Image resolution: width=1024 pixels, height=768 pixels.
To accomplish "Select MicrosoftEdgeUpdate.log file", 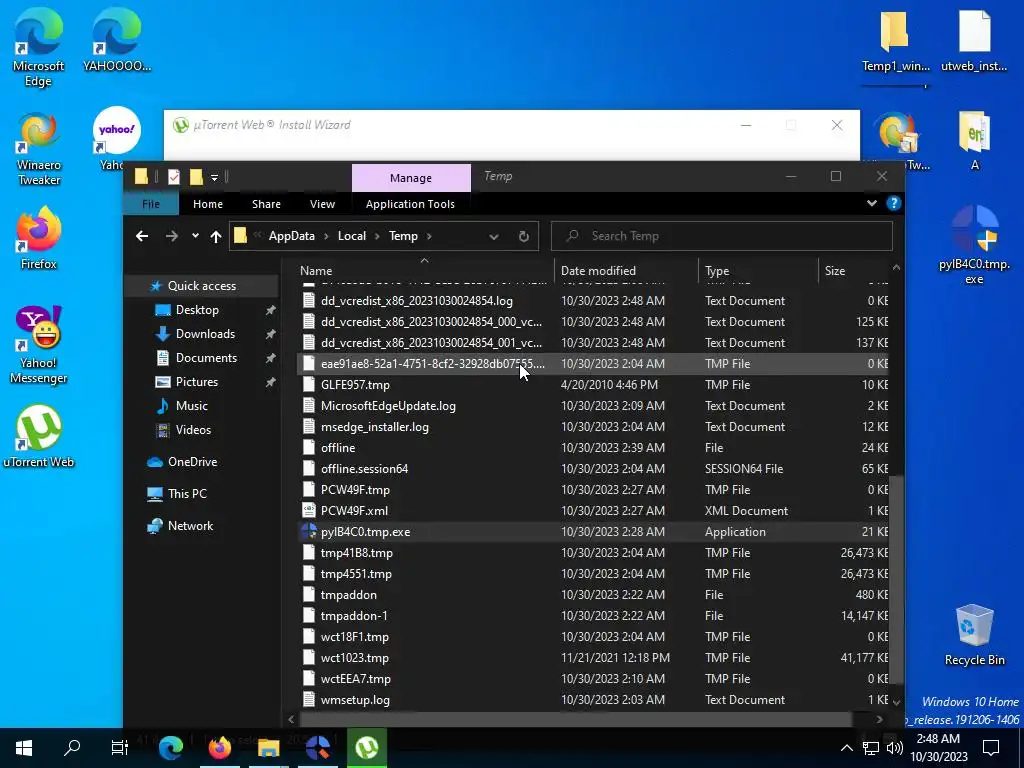I will (x=593, y=406).
